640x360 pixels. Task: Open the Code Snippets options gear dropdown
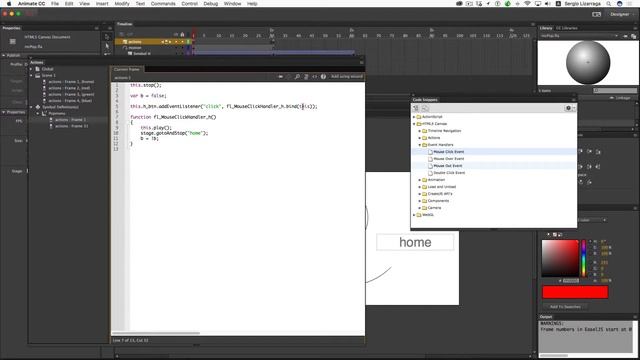click(x=570, y=108)
